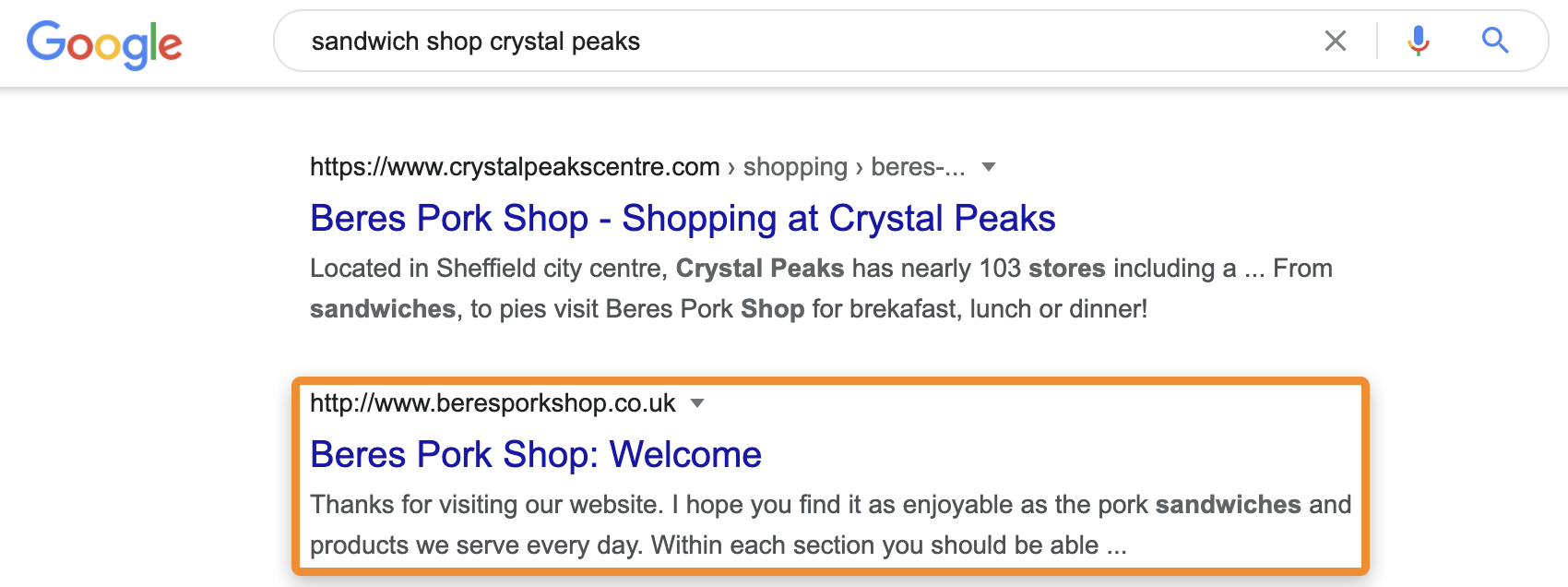The height and width of the screenshot is (587, 1568).
Task: Open 'Beres Pork Shop - Shopping at Crystal Peaks'
Action: pyautogui.click(x=683, y=219)
